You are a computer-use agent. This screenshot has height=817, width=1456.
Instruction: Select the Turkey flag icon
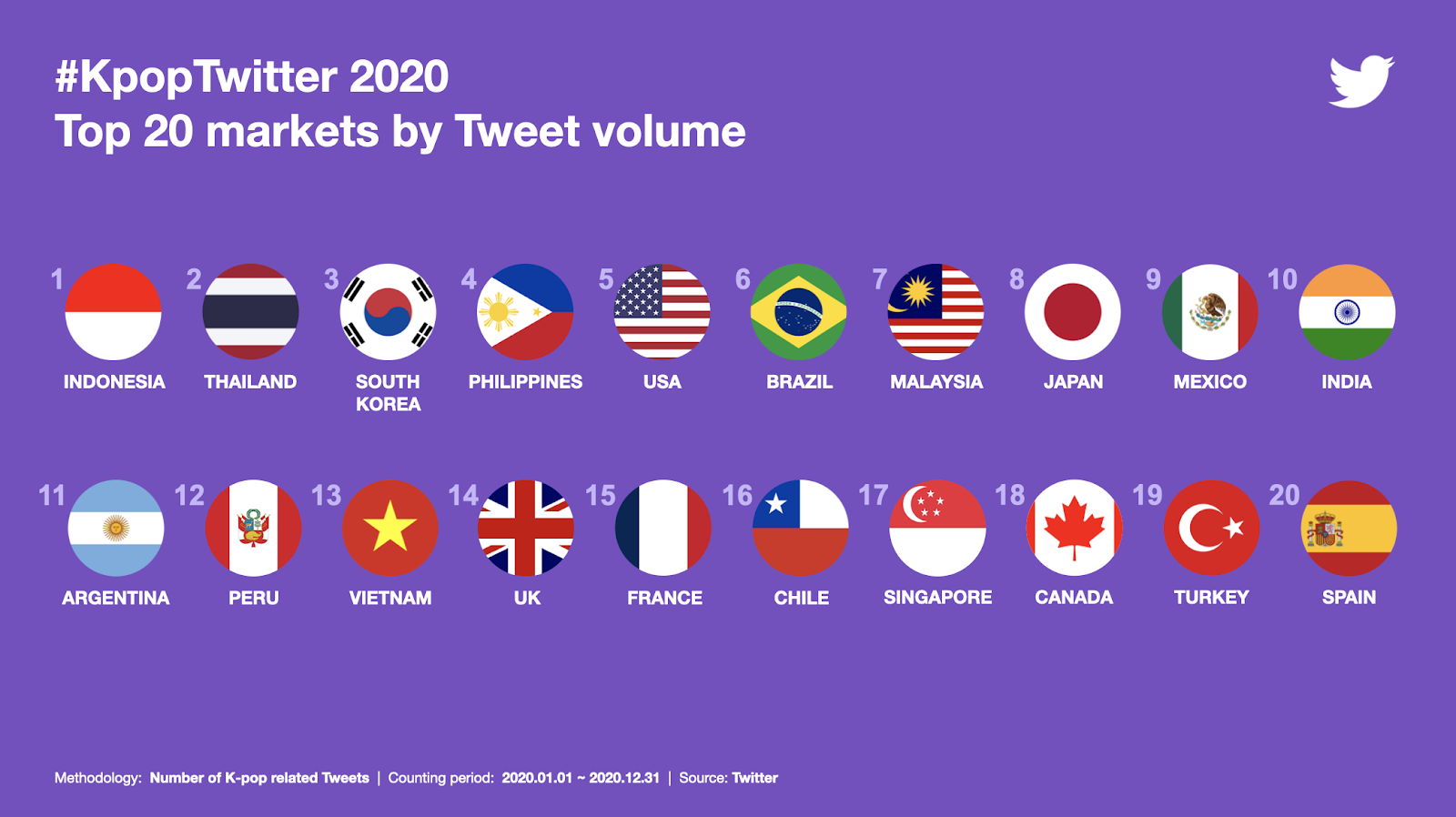click(1211, 528)
